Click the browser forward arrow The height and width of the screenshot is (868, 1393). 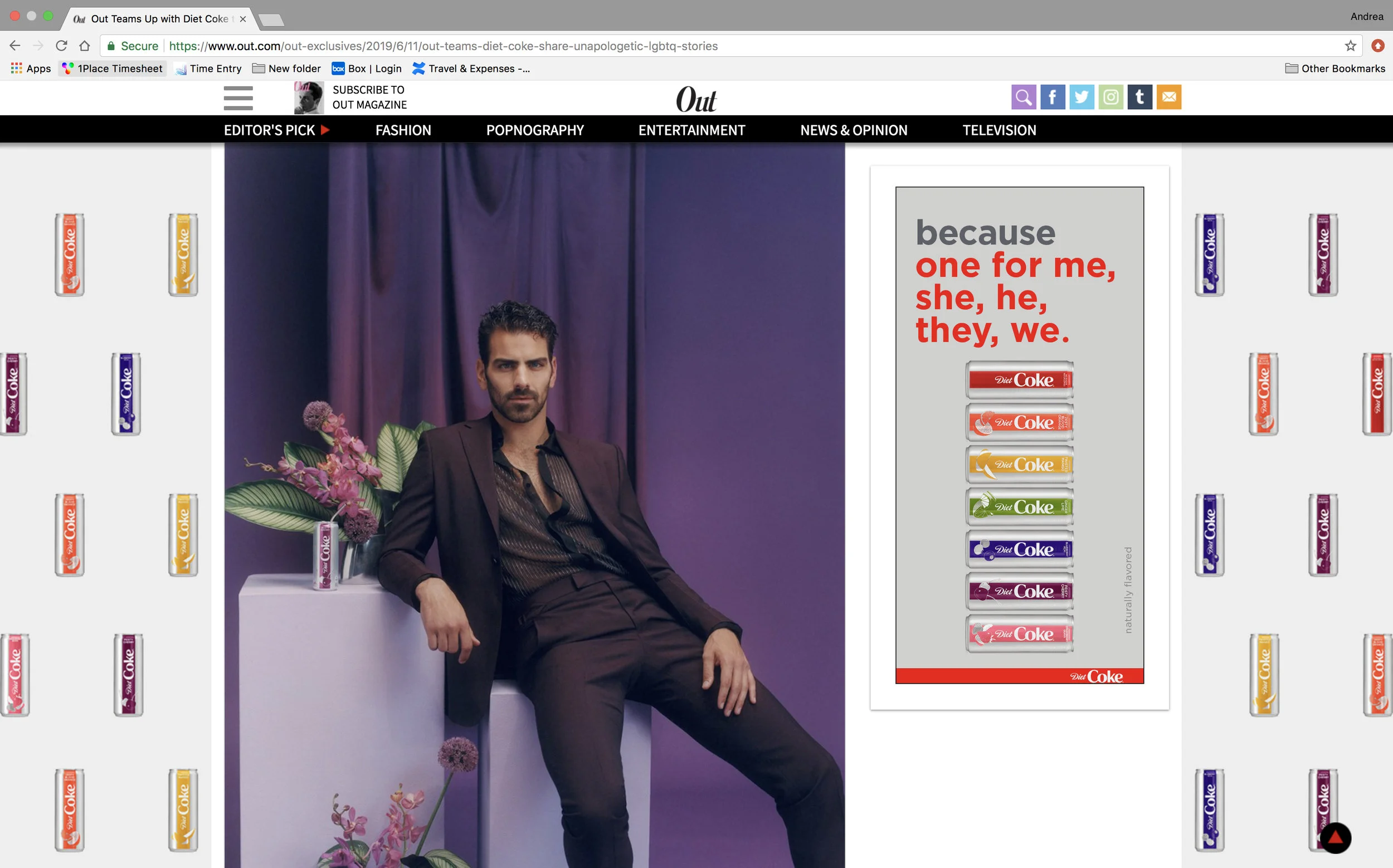click(38, 46)
